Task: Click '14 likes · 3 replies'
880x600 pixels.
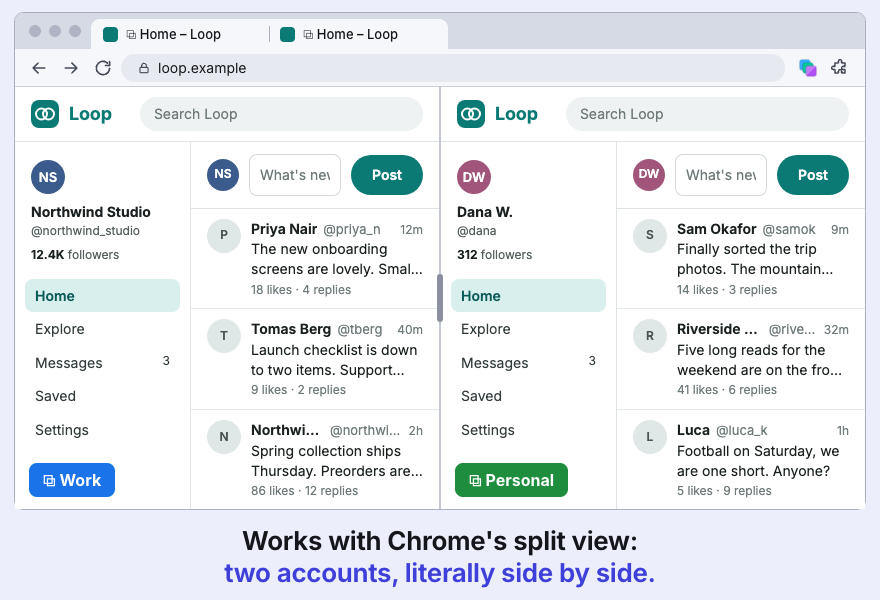Action: tap(727, 290)
